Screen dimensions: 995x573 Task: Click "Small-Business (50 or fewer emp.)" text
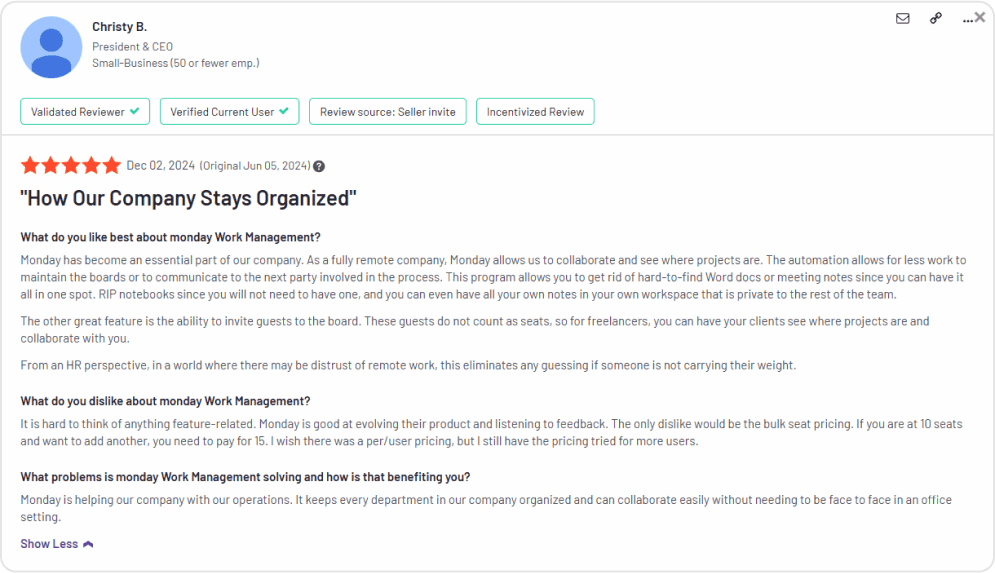point(175,63)
